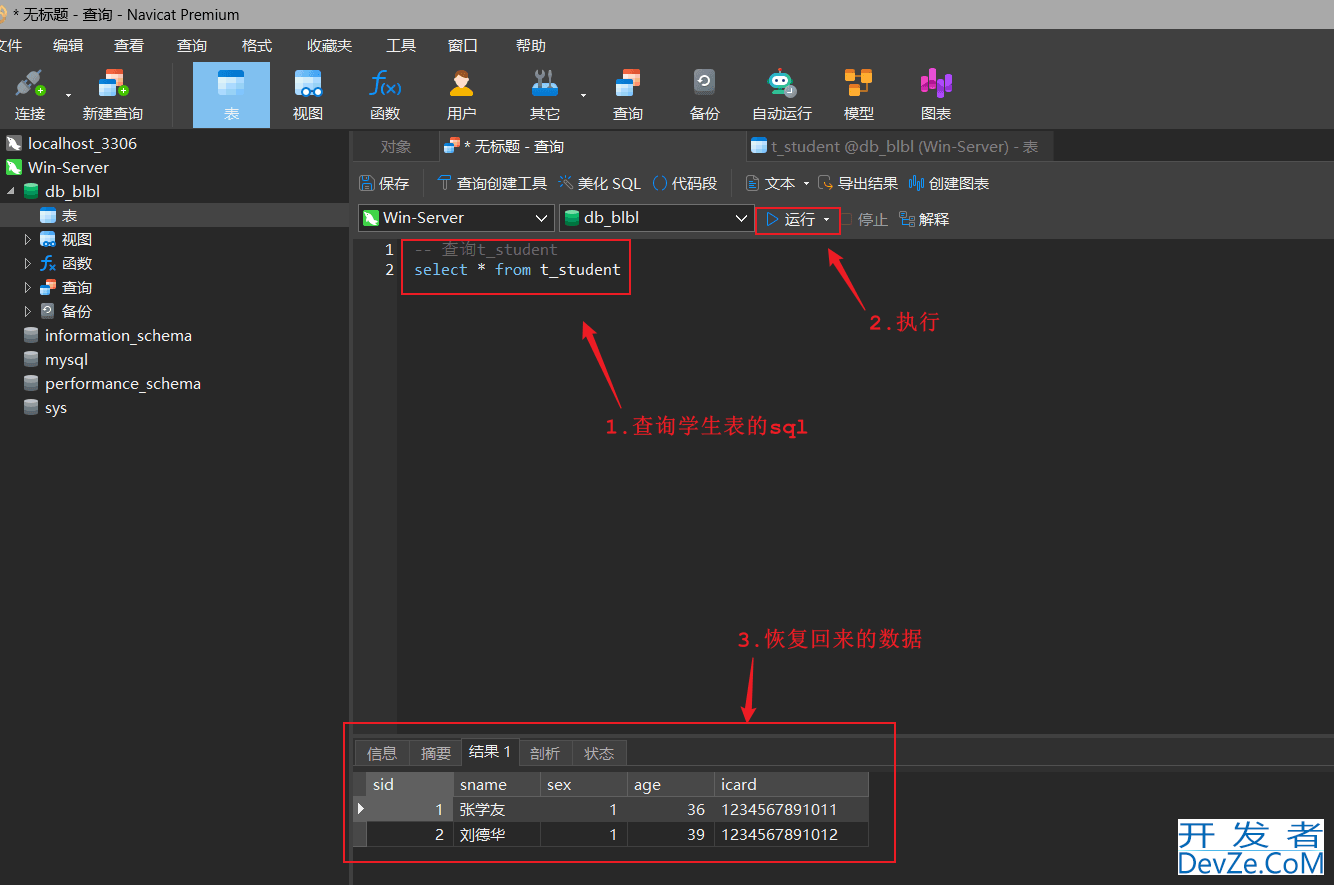Expand the Backups (备份) tree node
Screen dimensions: 1334x885
tap(28, 311)
